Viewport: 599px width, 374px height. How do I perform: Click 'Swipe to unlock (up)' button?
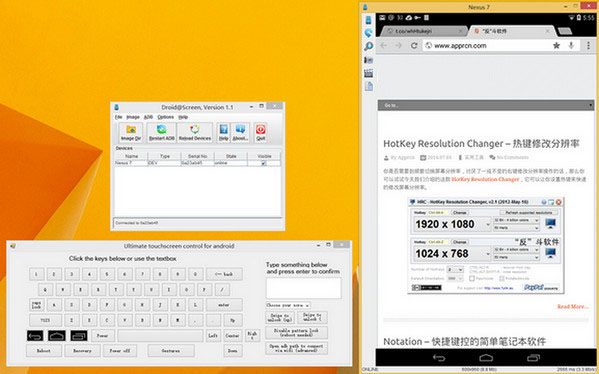coord(280,317)
